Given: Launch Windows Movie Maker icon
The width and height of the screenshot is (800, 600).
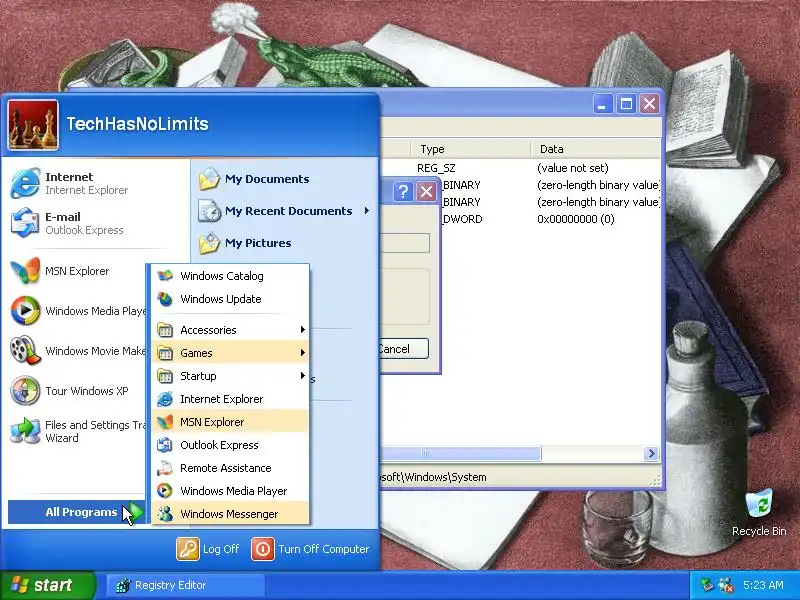Looking at the screenshot, I should pos(24,351).
